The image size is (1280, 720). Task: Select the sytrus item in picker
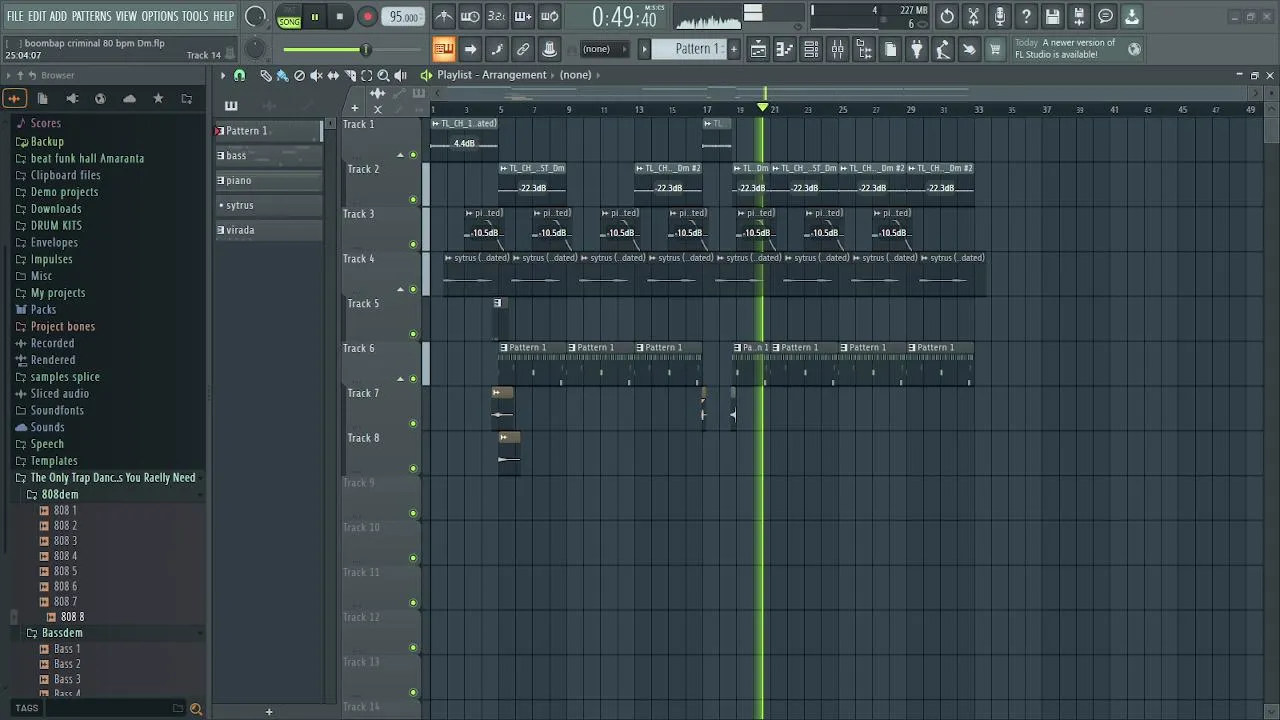(x=269, y=205)
